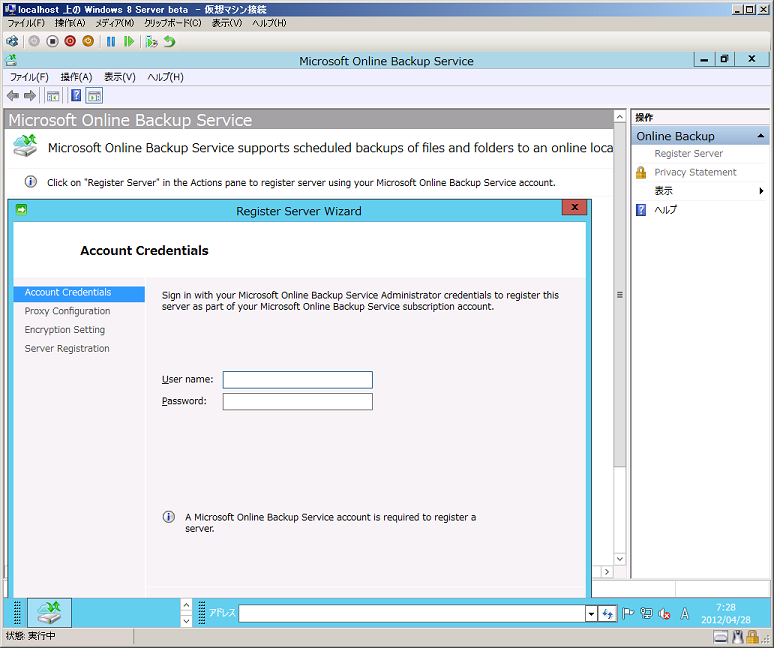This screenshot has height=648, width=774.
Task: Revert the VM with the green undo arrow
Action: click(x=170, y=41)
